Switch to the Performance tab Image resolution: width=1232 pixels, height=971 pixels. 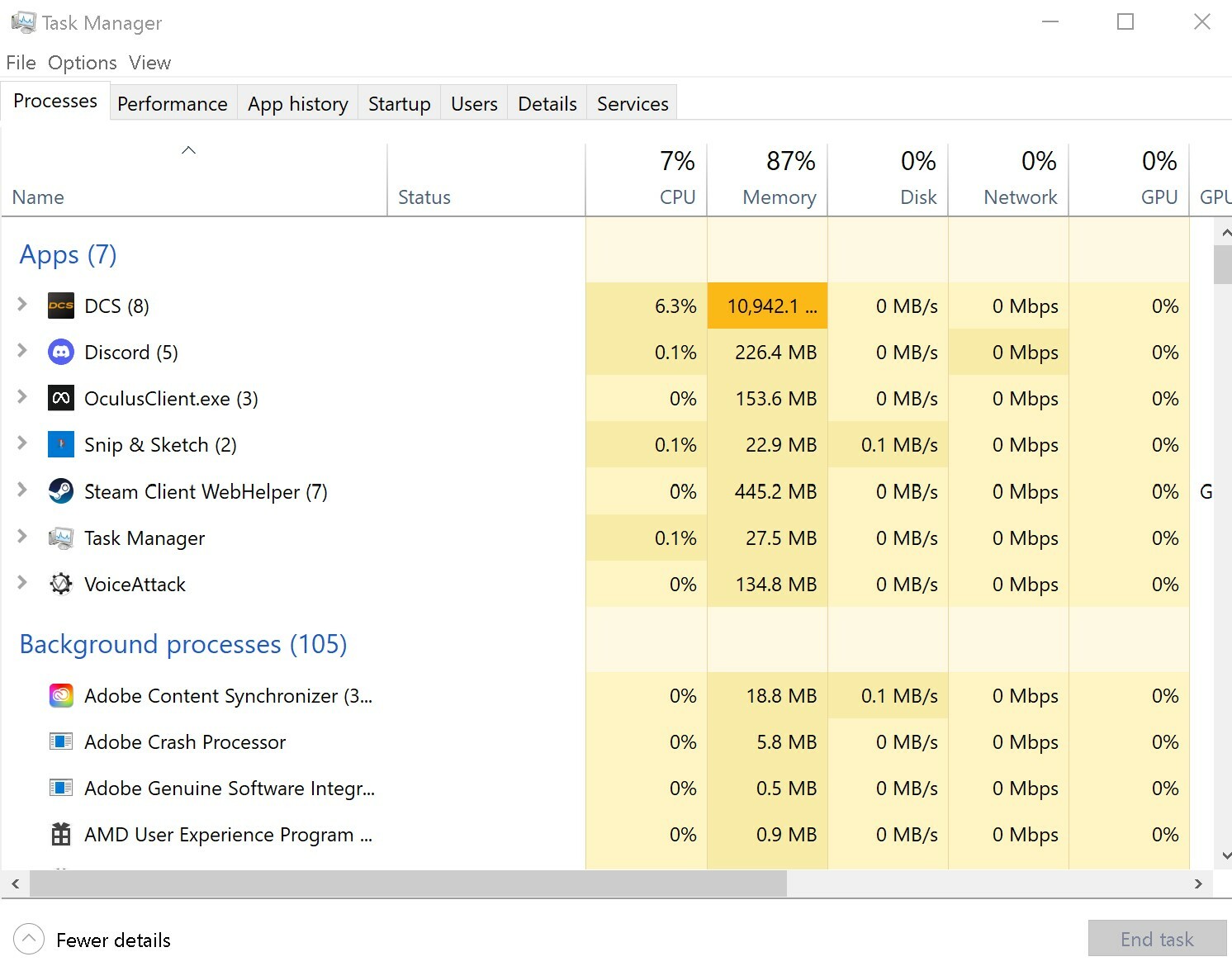coord(173,103)
